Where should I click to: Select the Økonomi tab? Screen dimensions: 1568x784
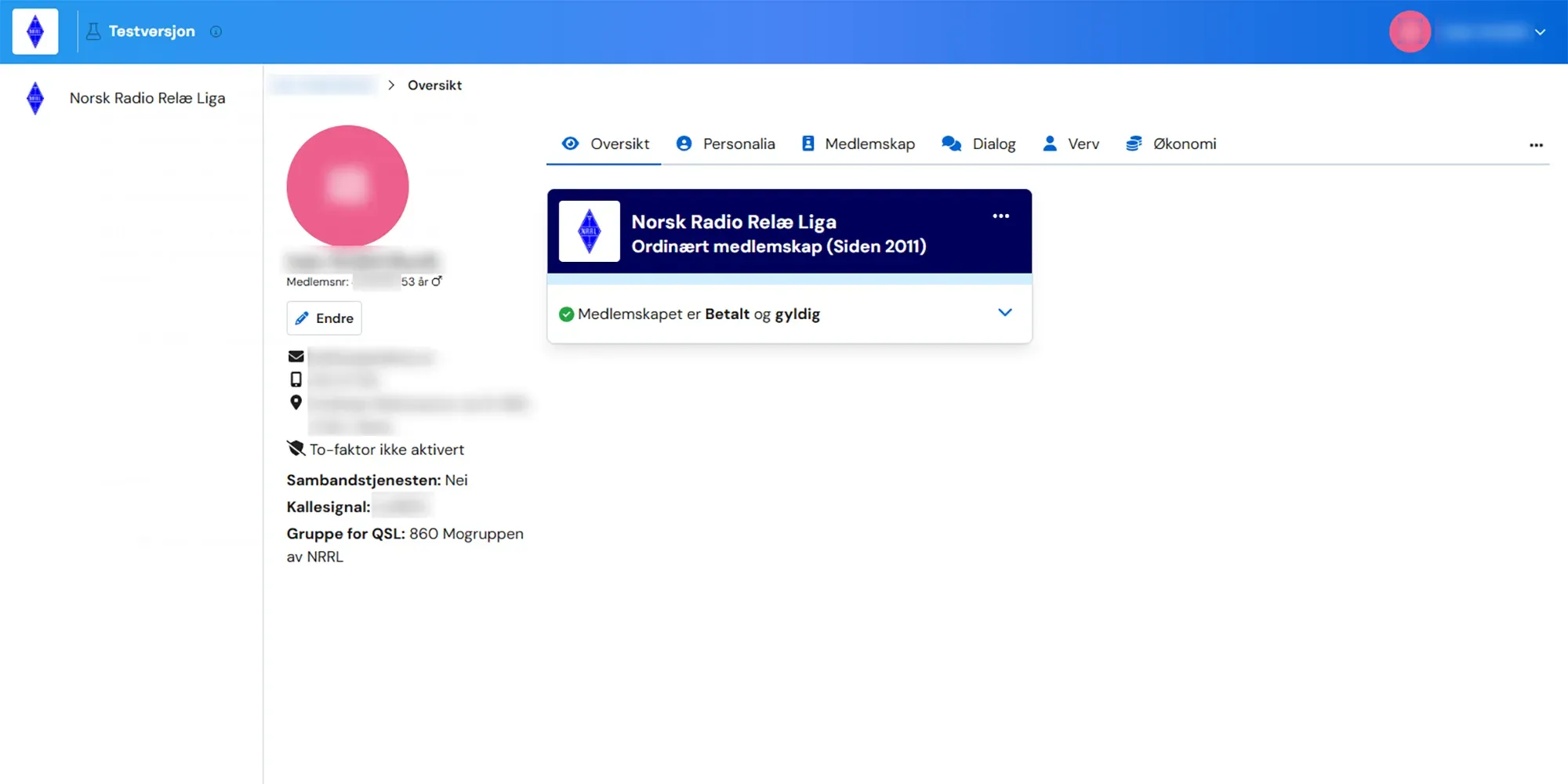[x=1171, y=143]
